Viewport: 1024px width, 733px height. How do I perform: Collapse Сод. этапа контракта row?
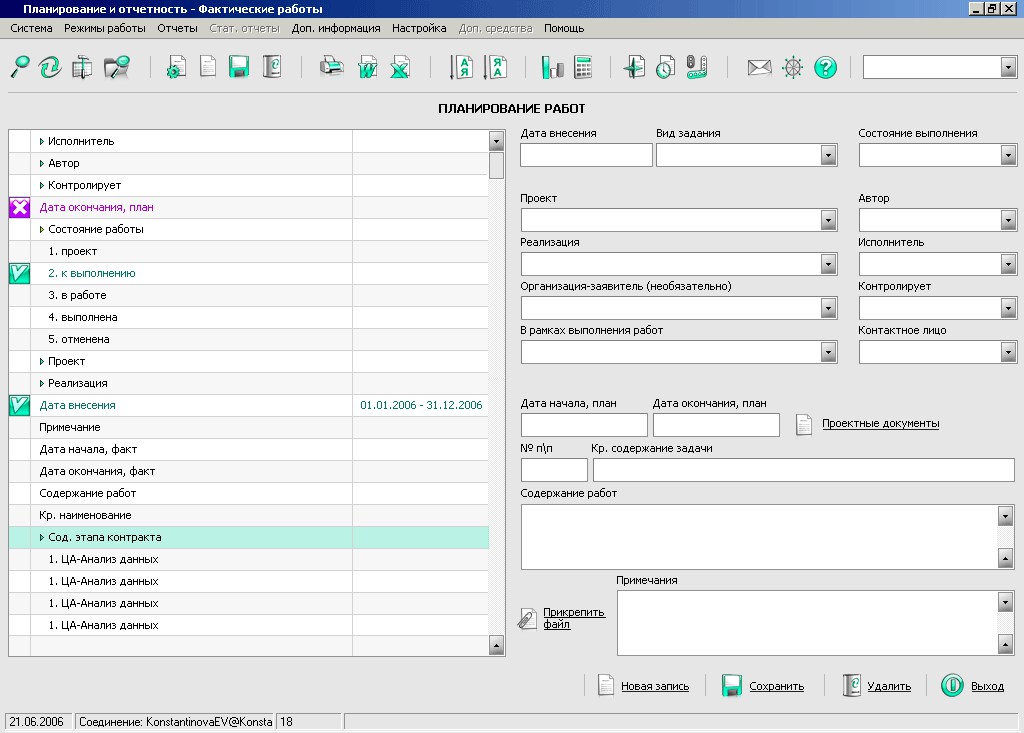(42, 538)
